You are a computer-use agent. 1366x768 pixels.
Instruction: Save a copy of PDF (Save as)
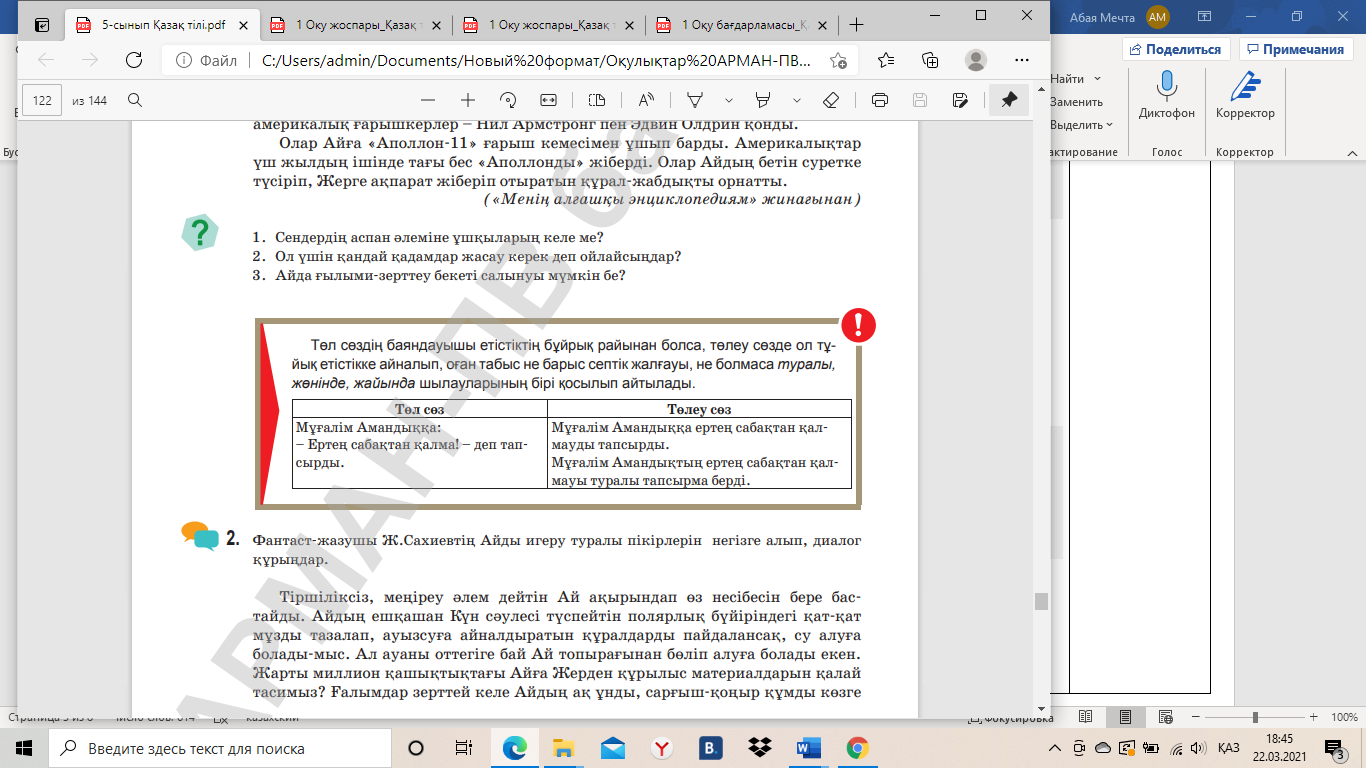(x=960, y=100)
